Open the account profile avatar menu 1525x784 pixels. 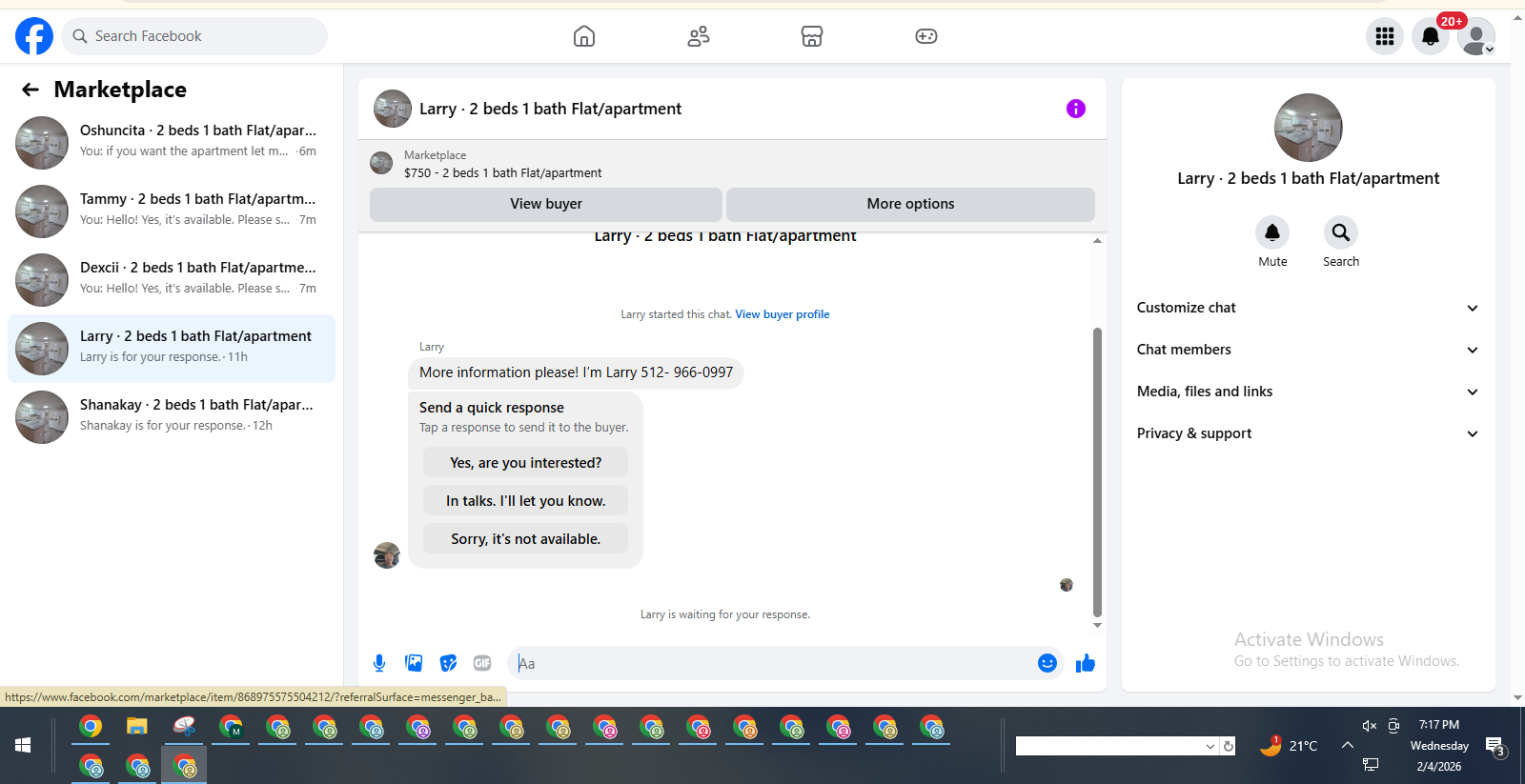[x=1476, y=36]
